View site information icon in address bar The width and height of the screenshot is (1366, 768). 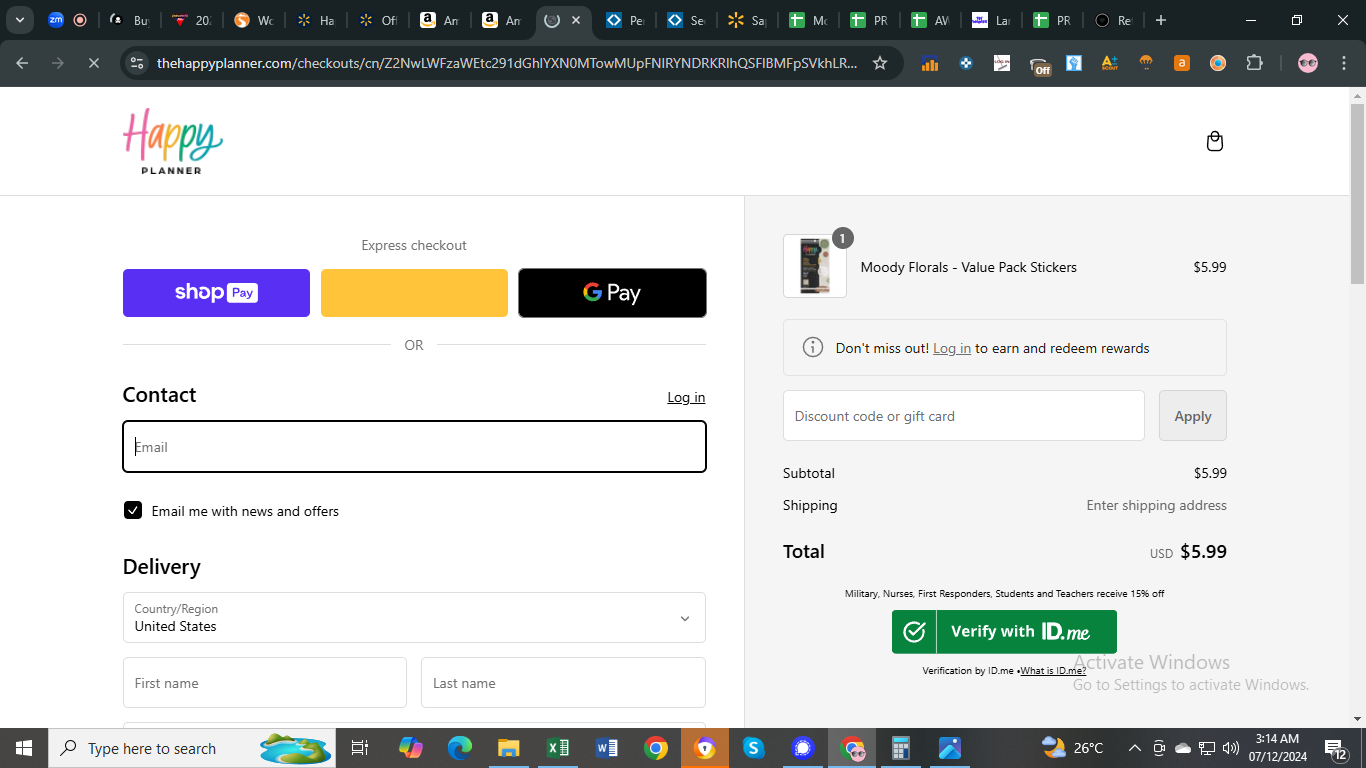137,63
